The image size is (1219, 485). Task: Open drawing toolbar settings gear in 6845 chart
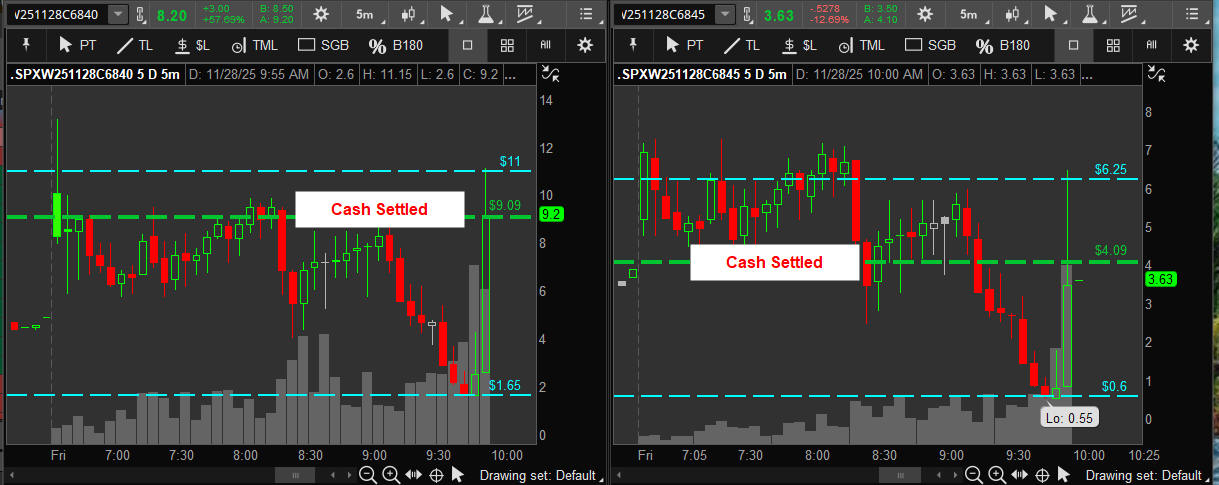[1191, 45]
